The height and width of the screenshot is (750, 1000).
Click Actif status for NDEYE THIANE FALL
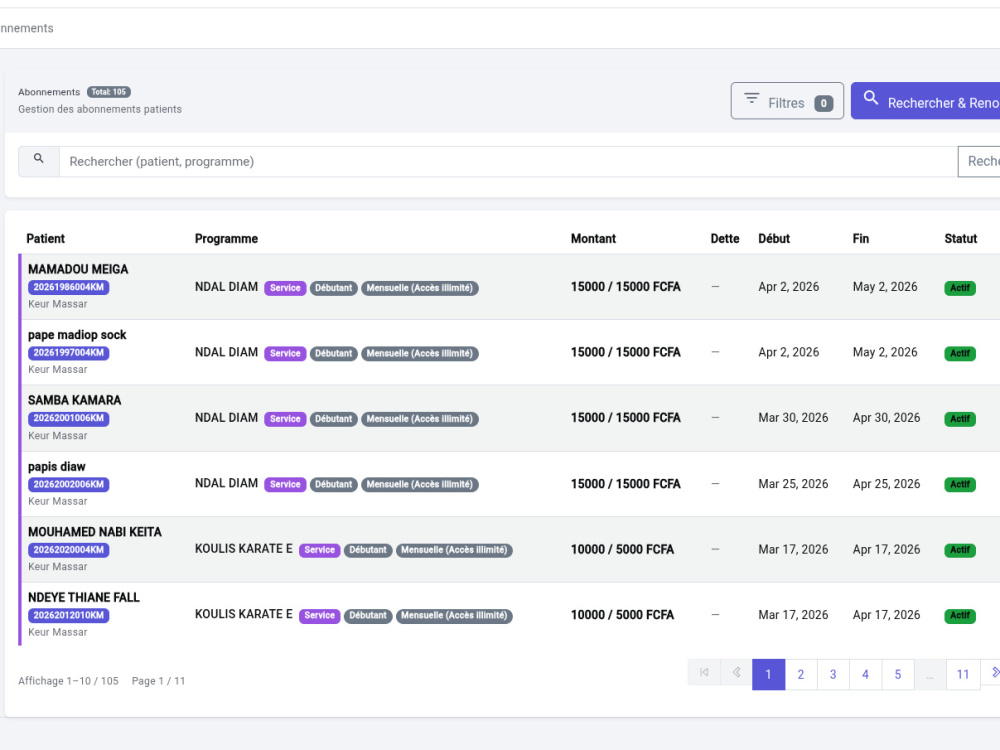tap(960, 615)
